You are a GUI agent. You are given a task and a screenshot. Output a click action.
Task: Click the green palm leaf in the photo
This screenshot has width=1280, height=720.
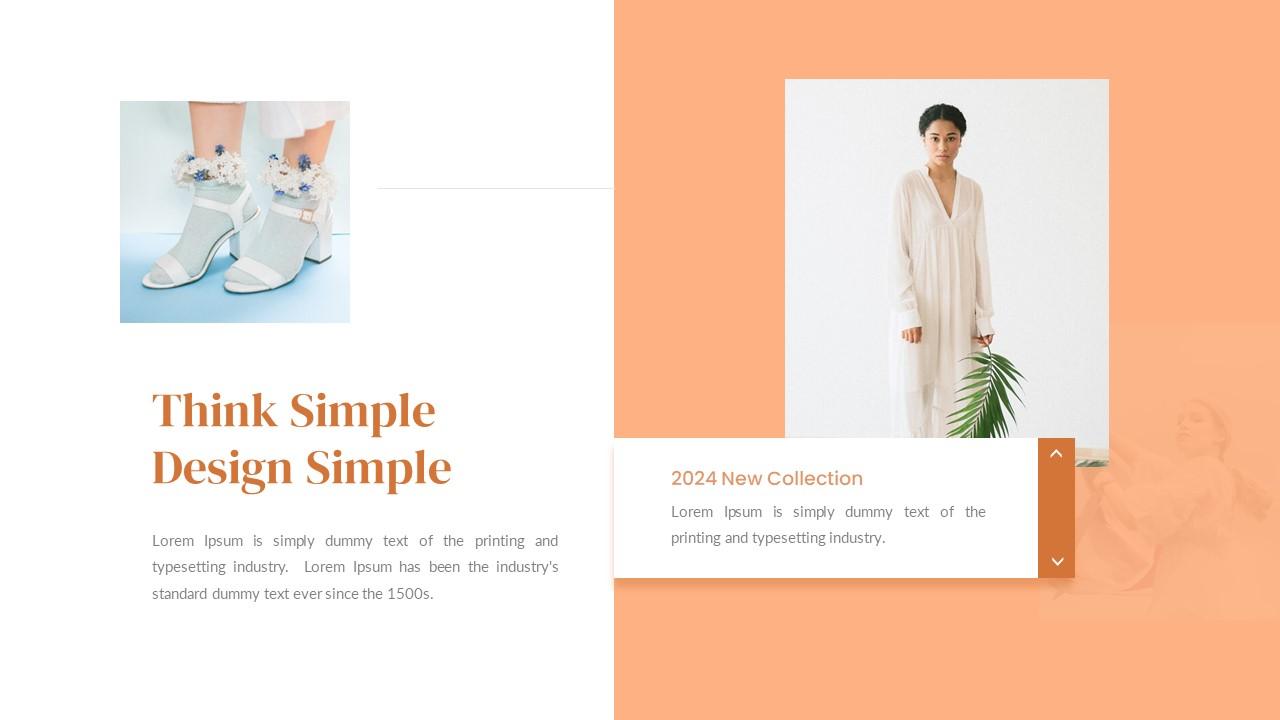985,395
